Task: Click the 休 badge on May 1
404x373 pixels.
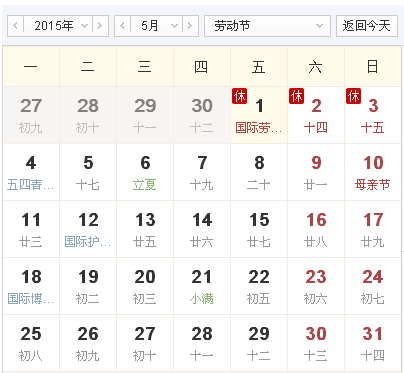Action: click(x=239, y=96)
